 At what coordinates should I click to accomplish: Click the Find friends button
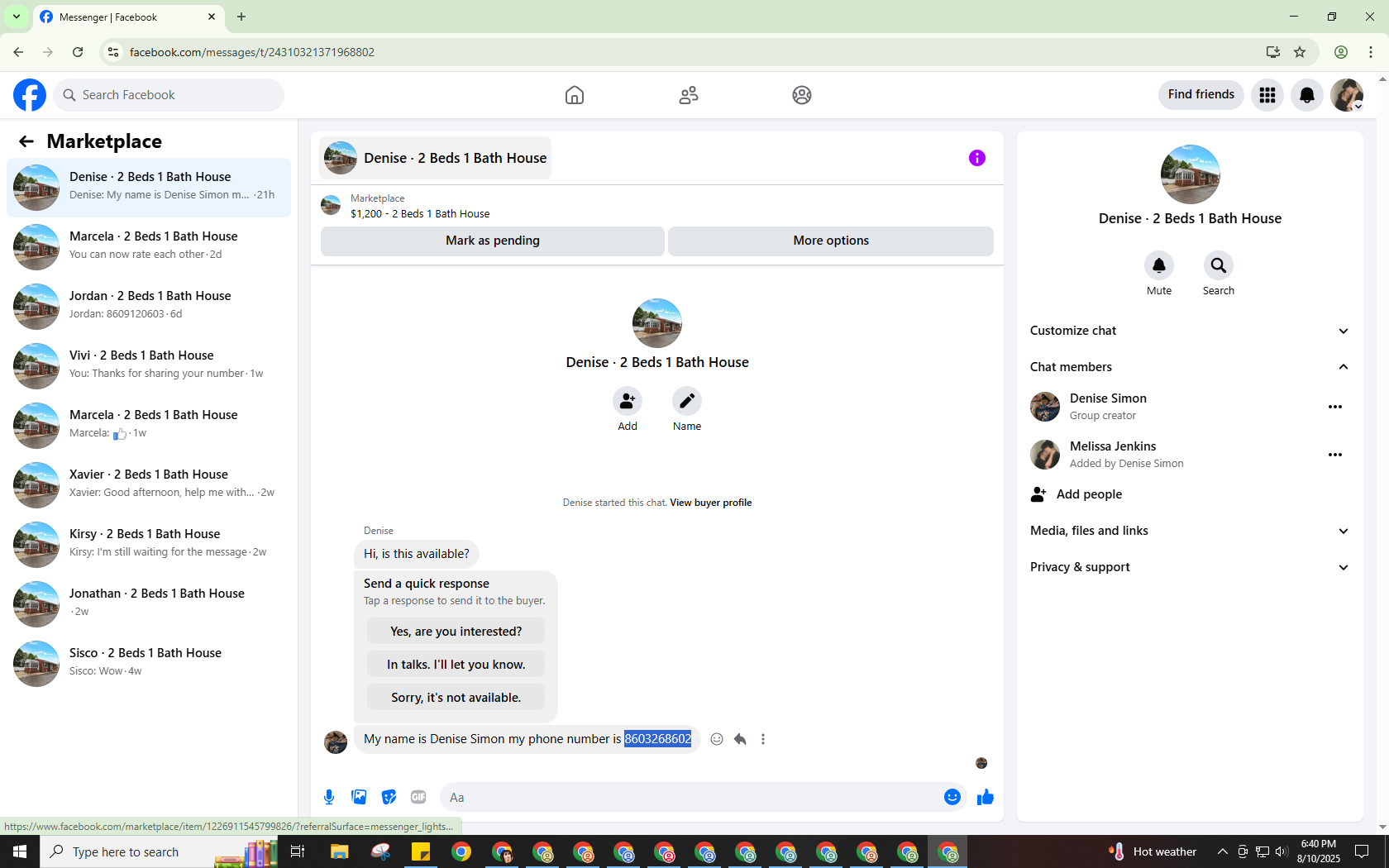(1200, 95)
